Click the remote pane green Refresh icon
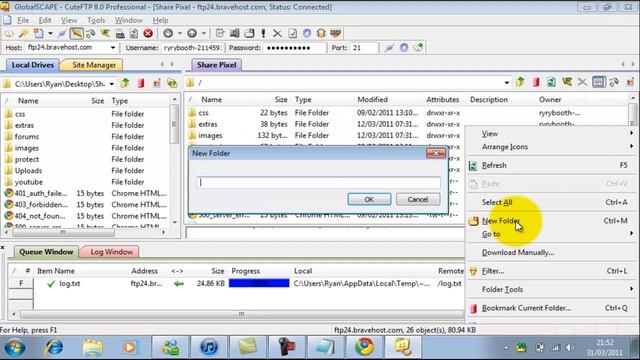The width and height of the screenshot is (640, 360). coord(551,82)
